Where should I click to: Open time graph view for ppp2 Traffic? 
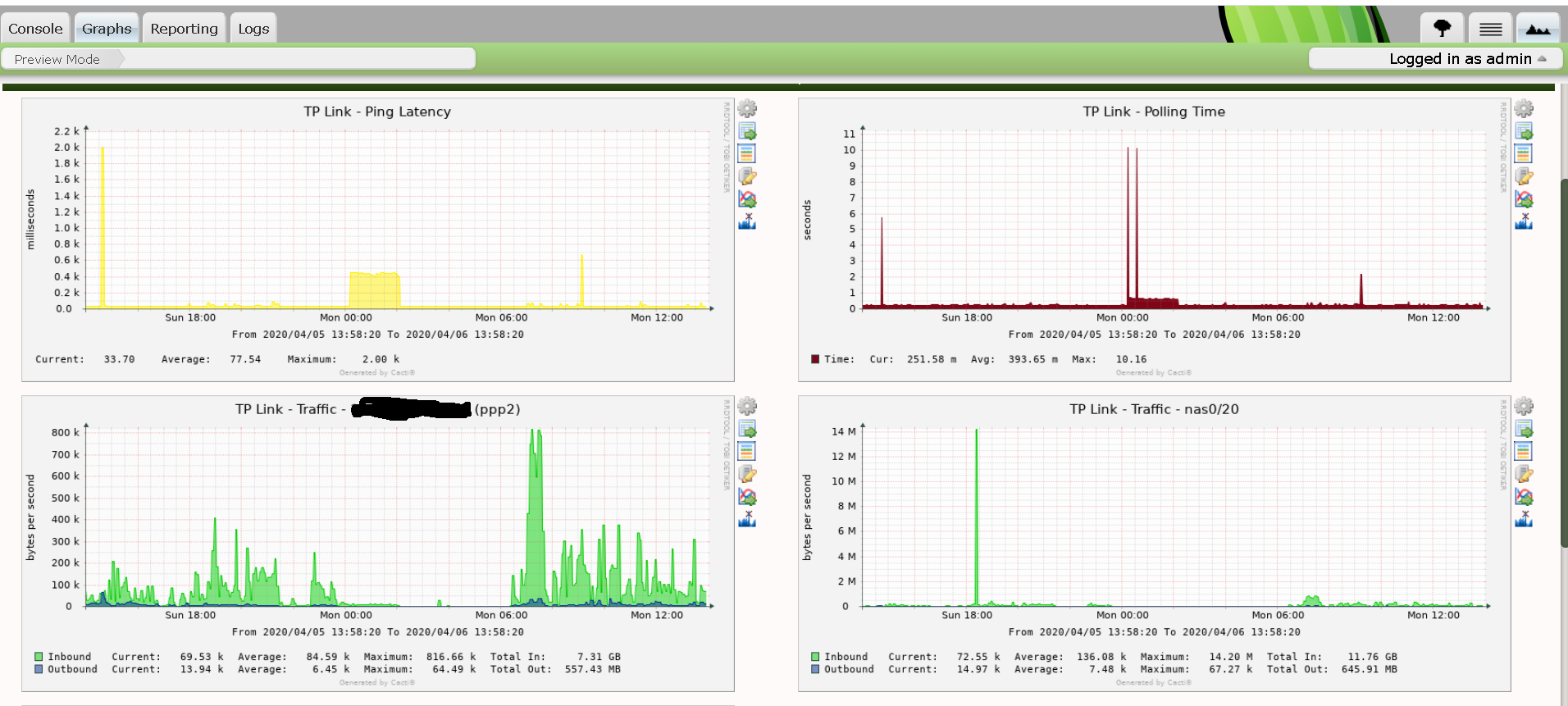pos(747,451)
